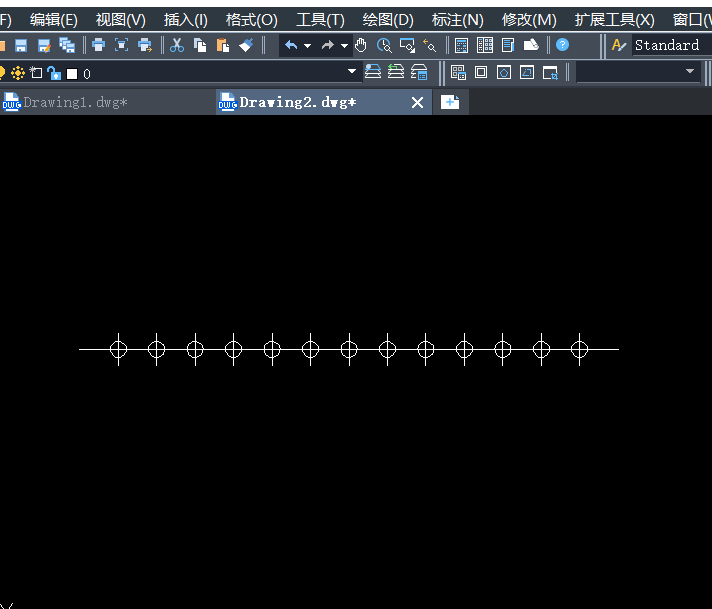Create a new drawing tab with plus button
Viewport: 712px width, 609px height.
[x=450, y=102]
